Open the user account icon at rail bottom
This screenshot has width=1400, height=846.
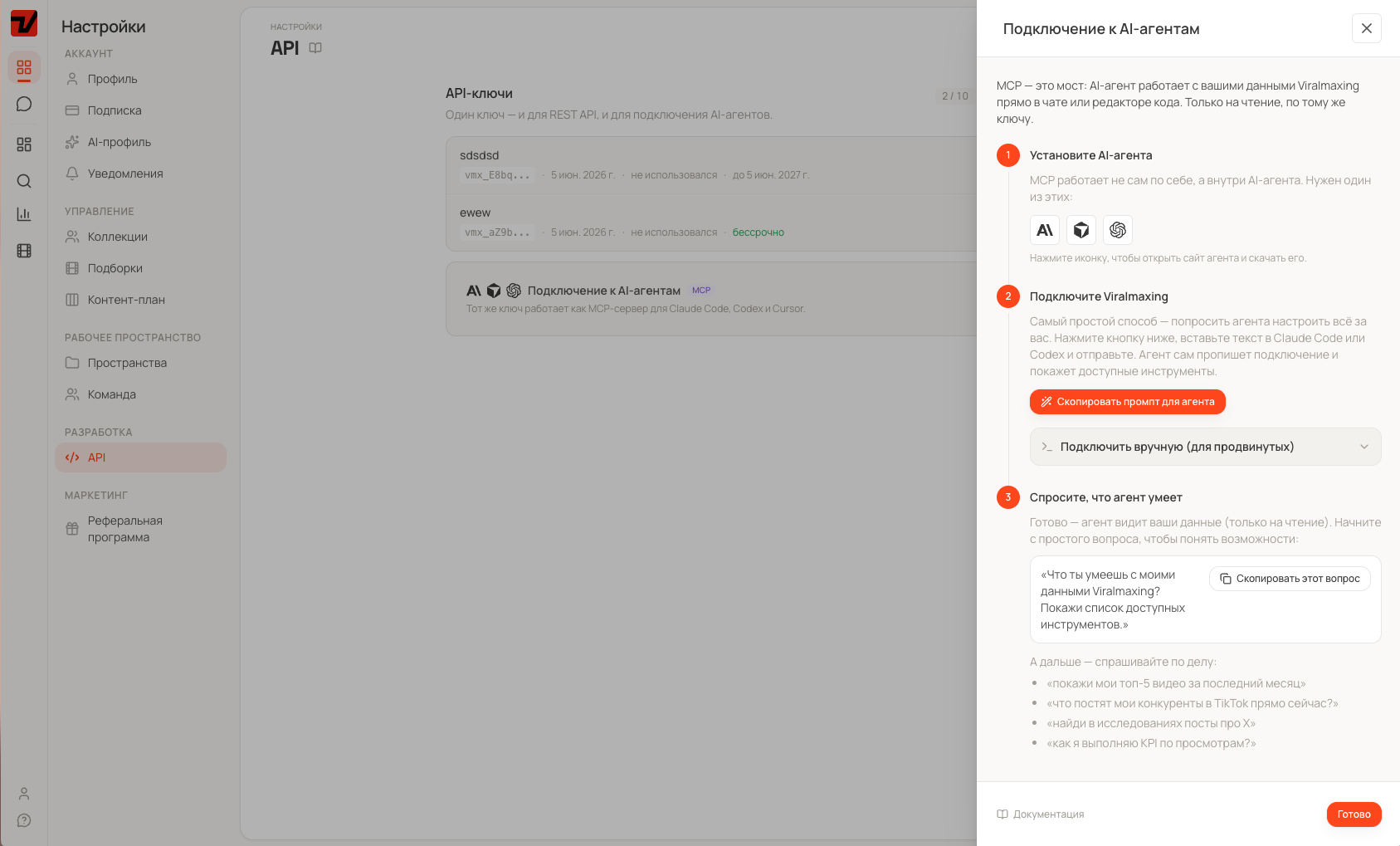coord(24,794)
